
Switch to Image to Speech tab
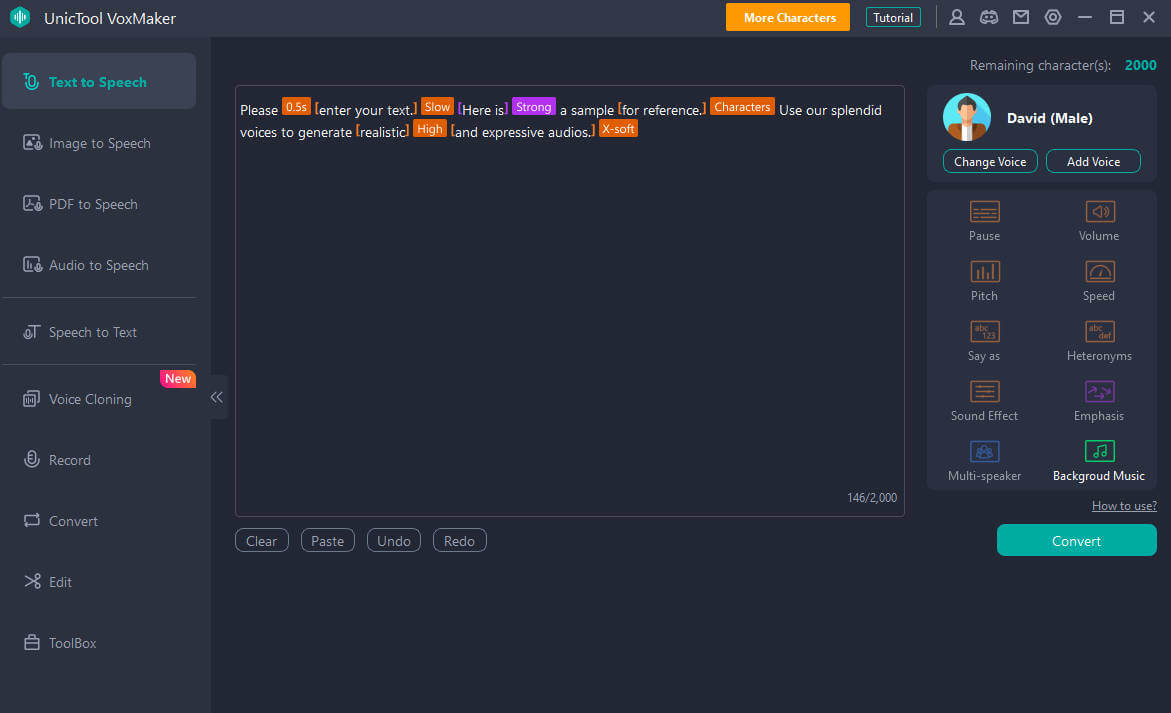[99, 143]
